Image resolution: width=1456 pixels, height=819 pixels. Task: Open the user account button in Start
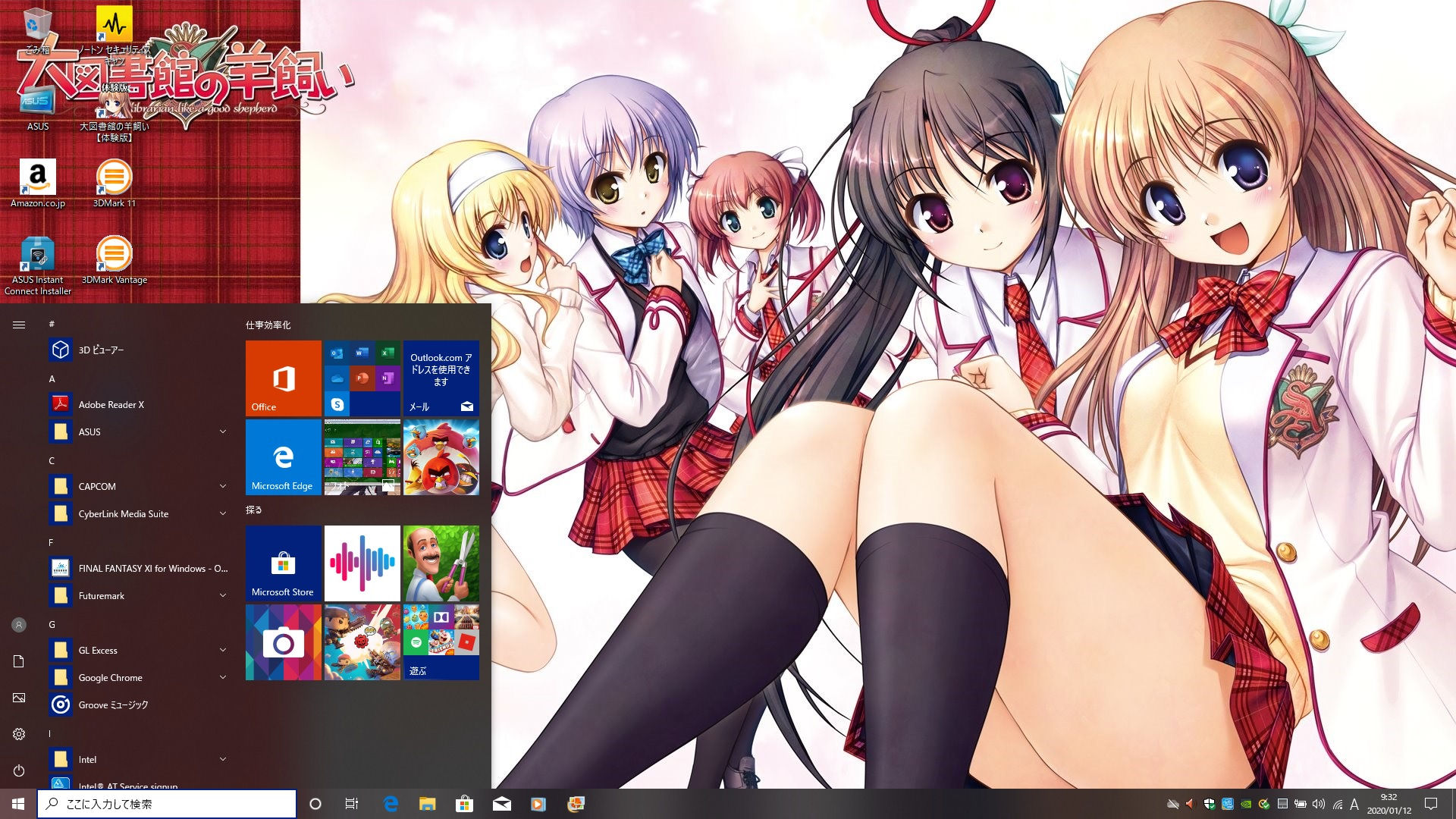pyautogui.click(x=19, y=625)
